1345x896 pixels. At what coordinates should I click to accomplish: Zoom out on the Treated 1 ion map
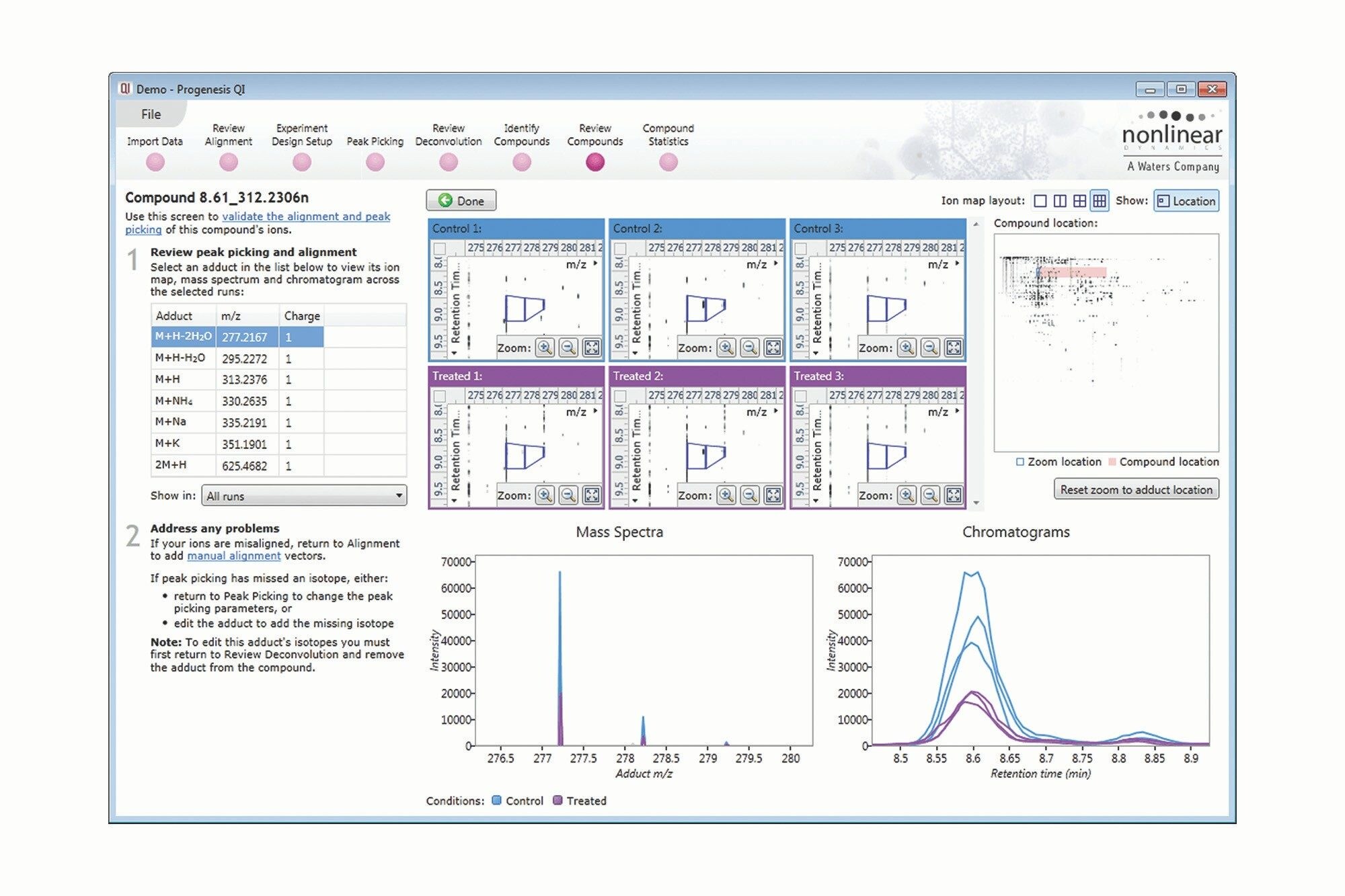[x=568, y=495]
